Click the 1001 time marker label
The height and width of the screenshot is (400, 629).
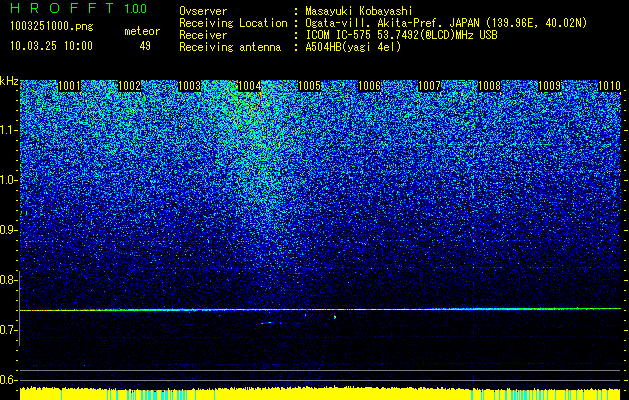(x=69, y=86)
